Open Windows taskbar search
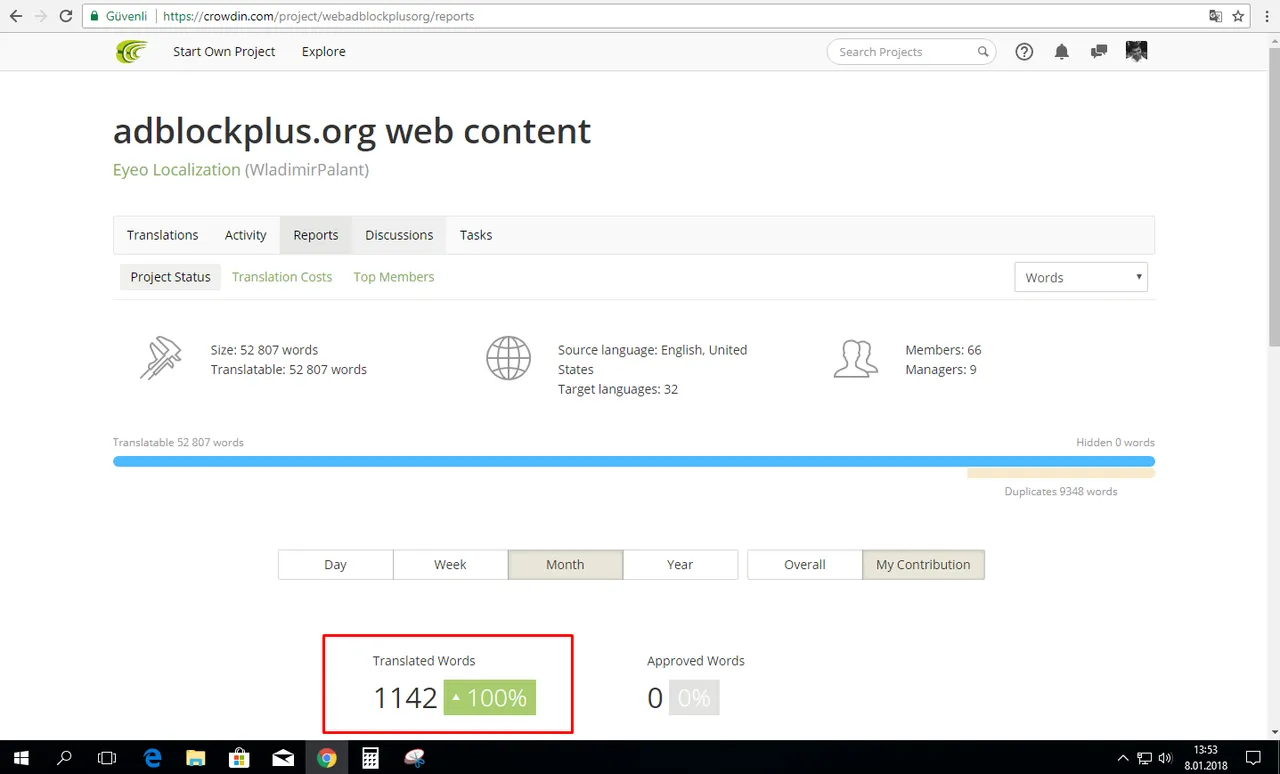The height and width of the screenshot is (774, 1280). pyautogui.click(x=64, y=758)
